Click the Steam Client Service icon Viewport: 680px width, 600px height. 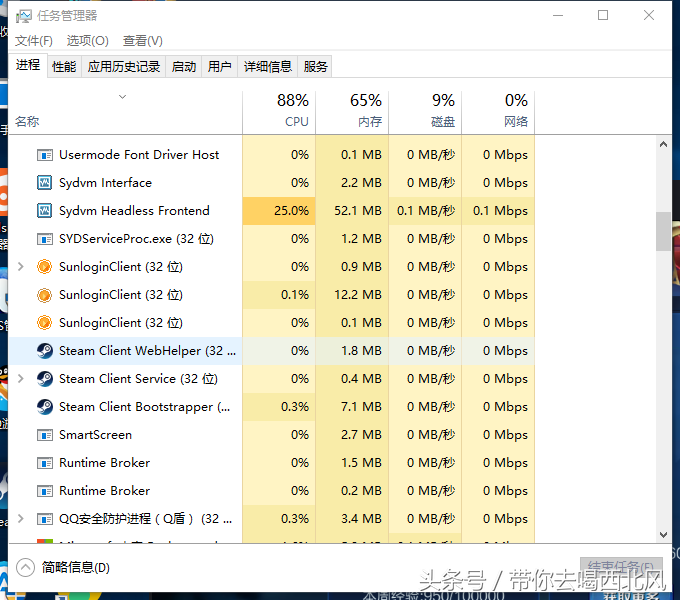pyautogui.click(x=45, y=379)
